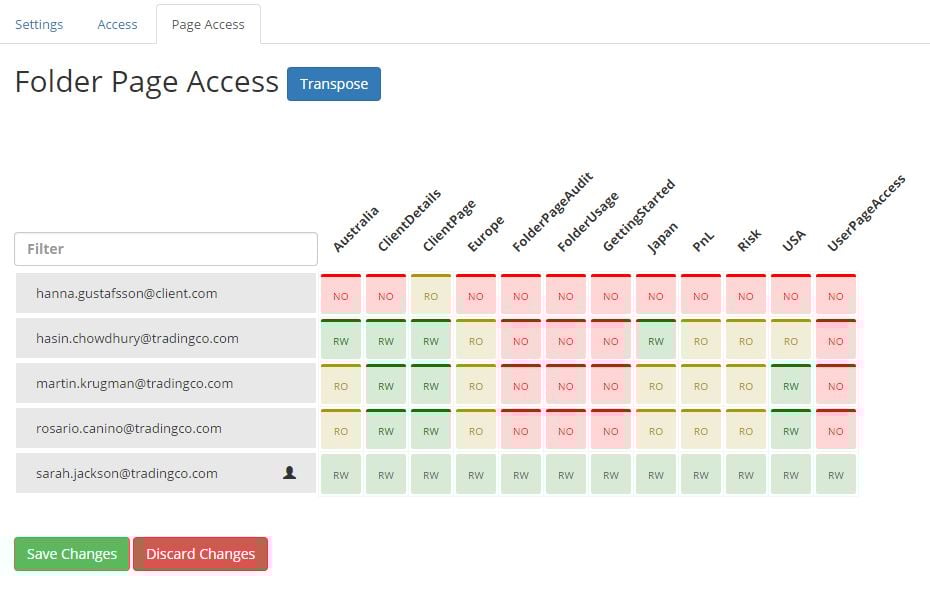This screenshot has width=930, height=590.
Task: Toggle rosario.canino's ClientDetails RW cell
Action: (386, 429)
